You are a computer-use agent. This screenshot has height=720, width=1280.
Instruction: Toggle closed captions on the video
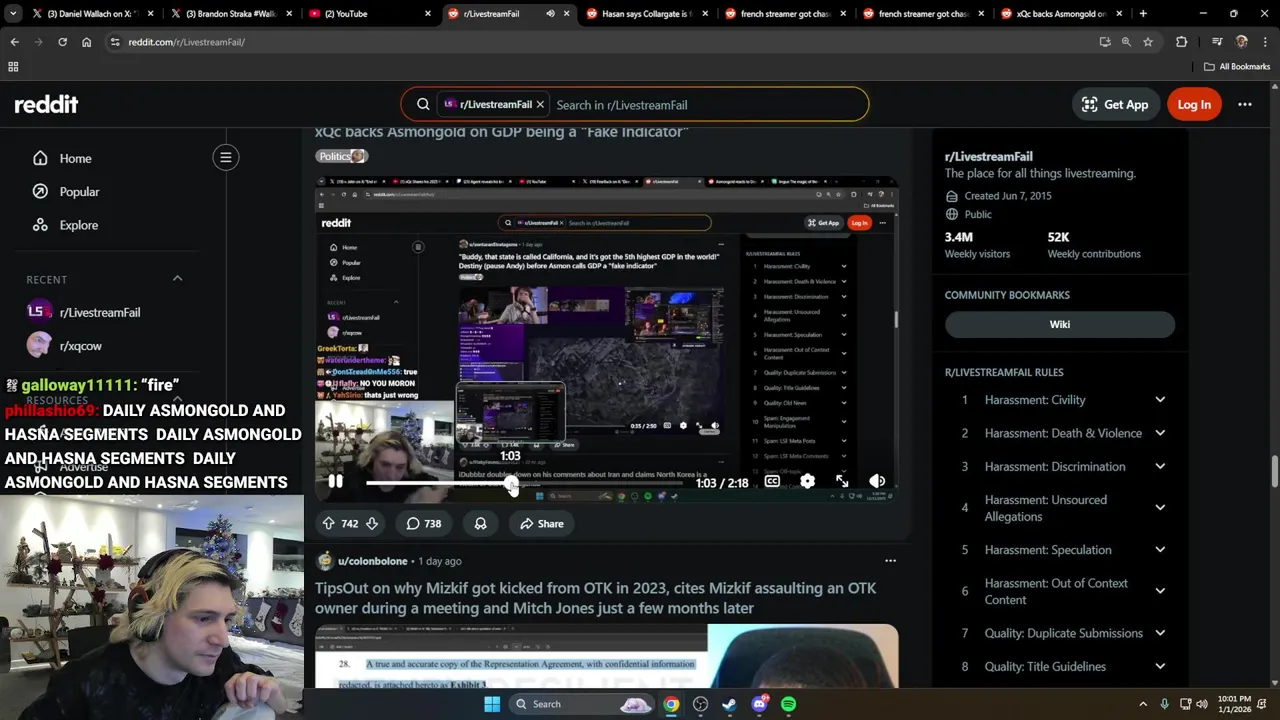pos(772,482)
